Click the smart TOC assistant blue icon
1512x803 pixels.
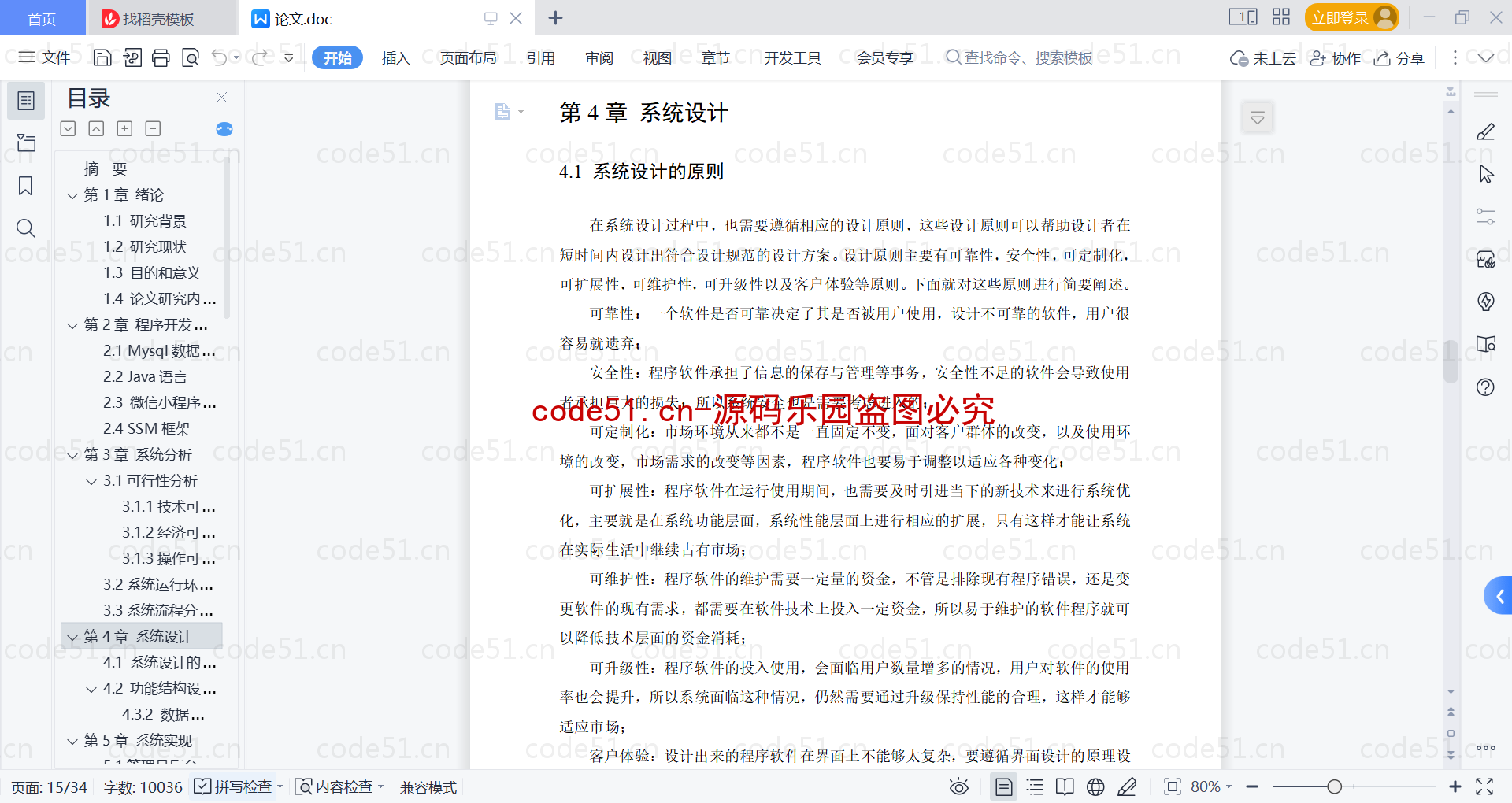tap(224, 129)
